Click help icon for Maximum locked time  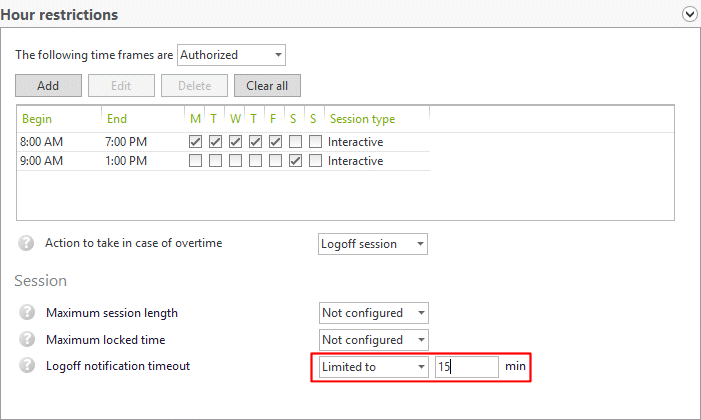(x=26, y=340)
